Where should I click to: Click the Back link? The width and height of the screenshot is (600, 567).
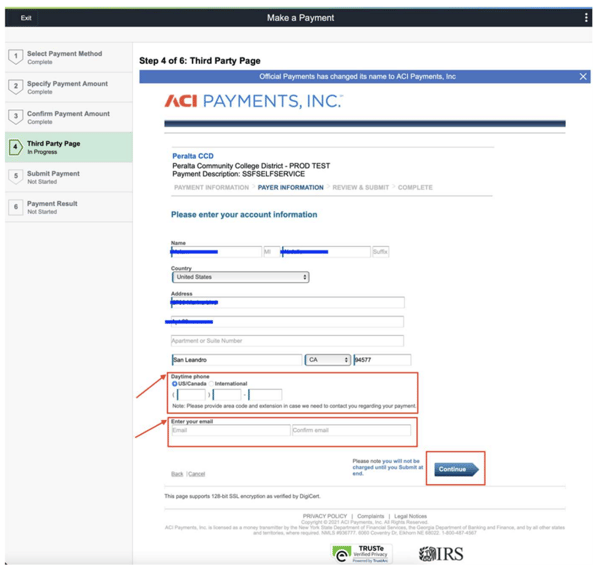coord(177,474)
